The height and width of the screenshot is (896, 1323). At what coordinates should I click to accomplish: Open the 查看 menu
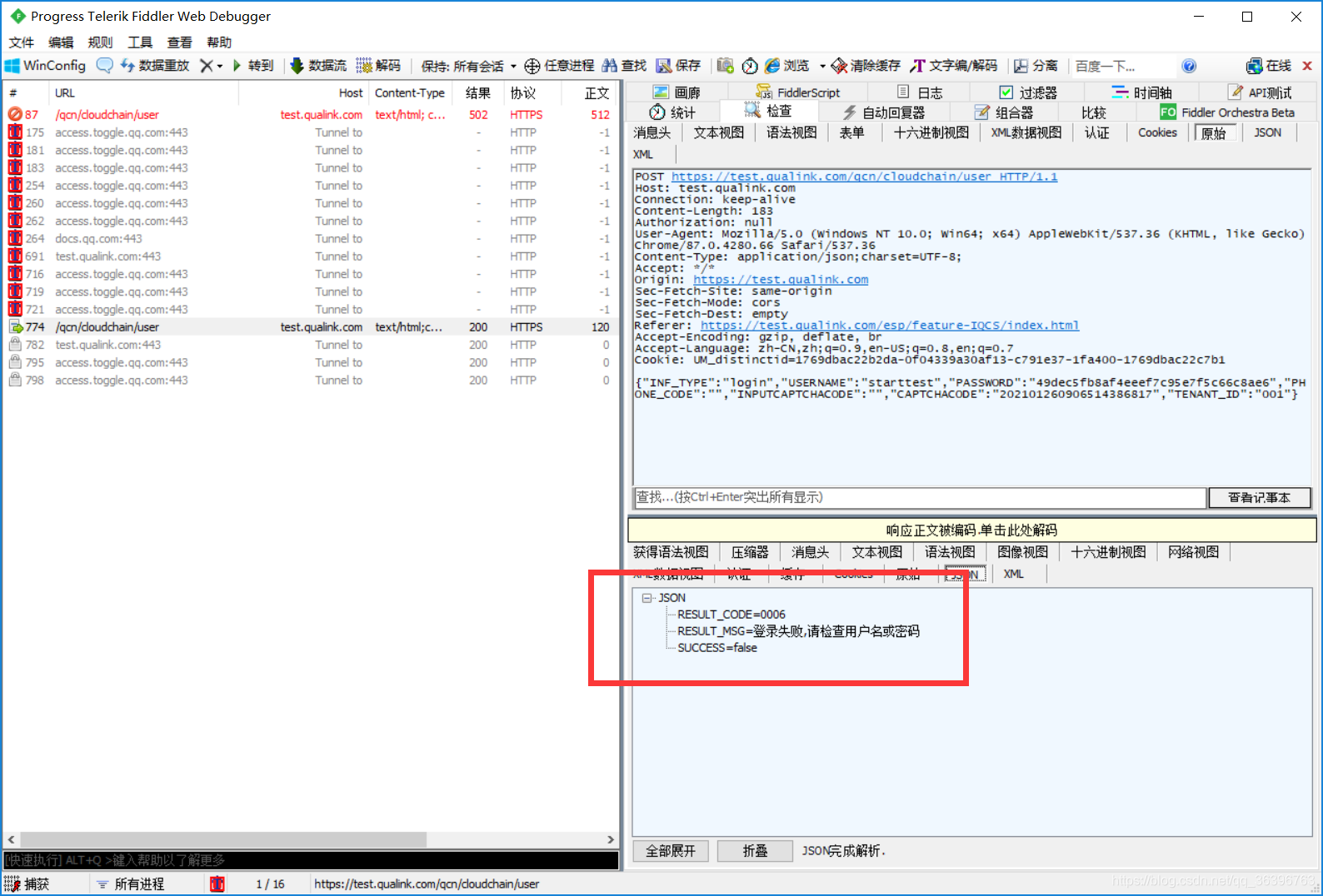179,42
